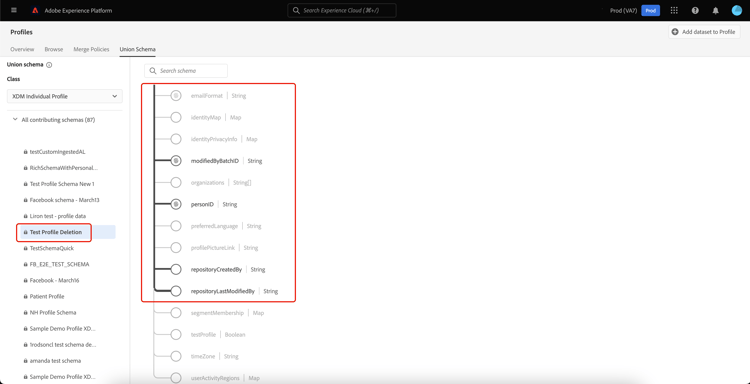750x384 pixels.
Task: Select the NH Profile Schema
Action: coord(53,312)
